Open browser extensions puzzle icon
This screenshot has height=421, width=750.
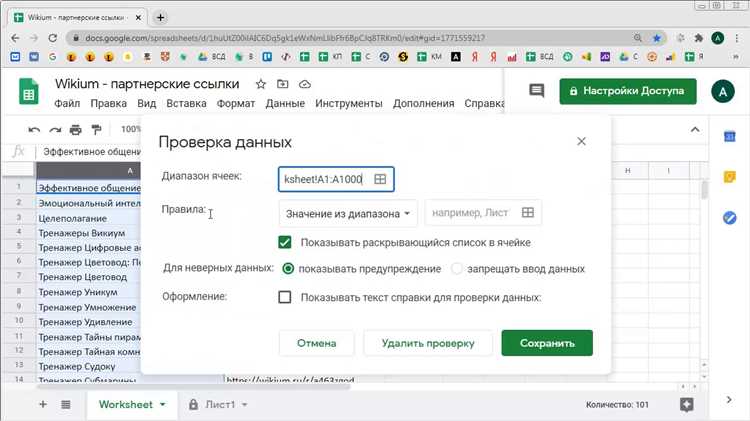[x=699, y=38]
